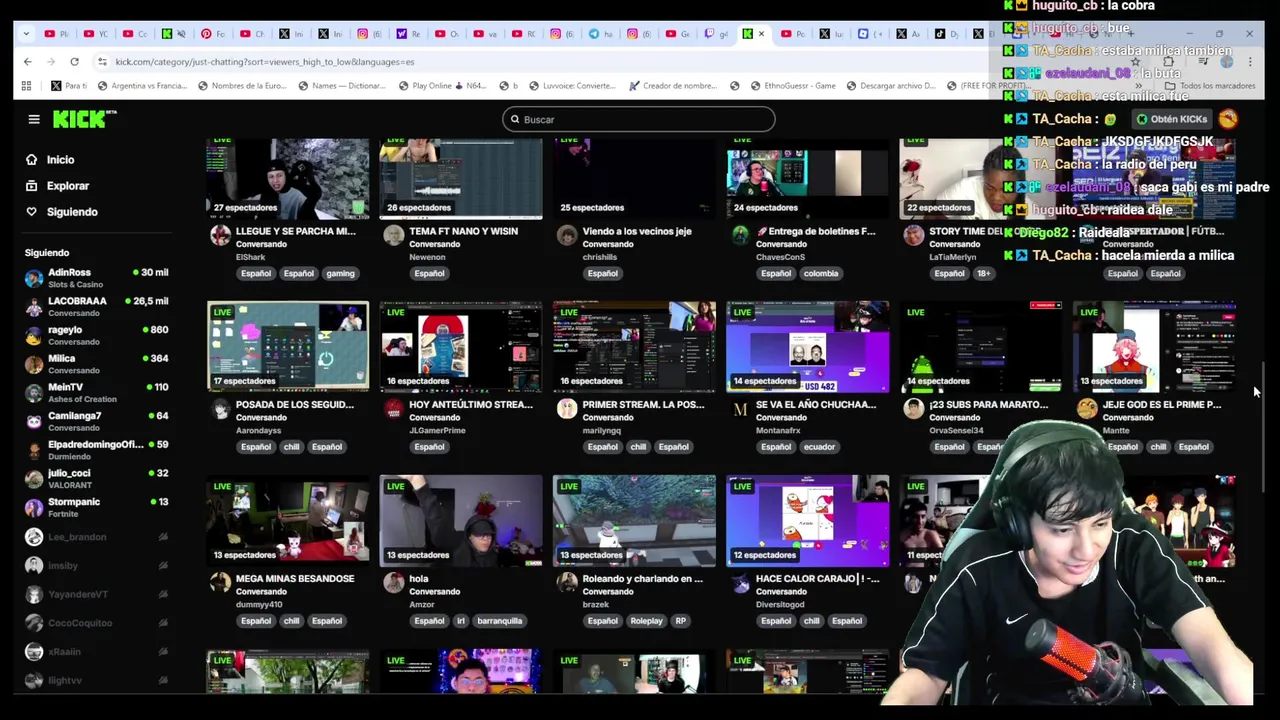The height and width of the screenshot is (720, 1280).
Task: Select the 'barranquilla' tag under Amzor stream
Action: point(500,621)
